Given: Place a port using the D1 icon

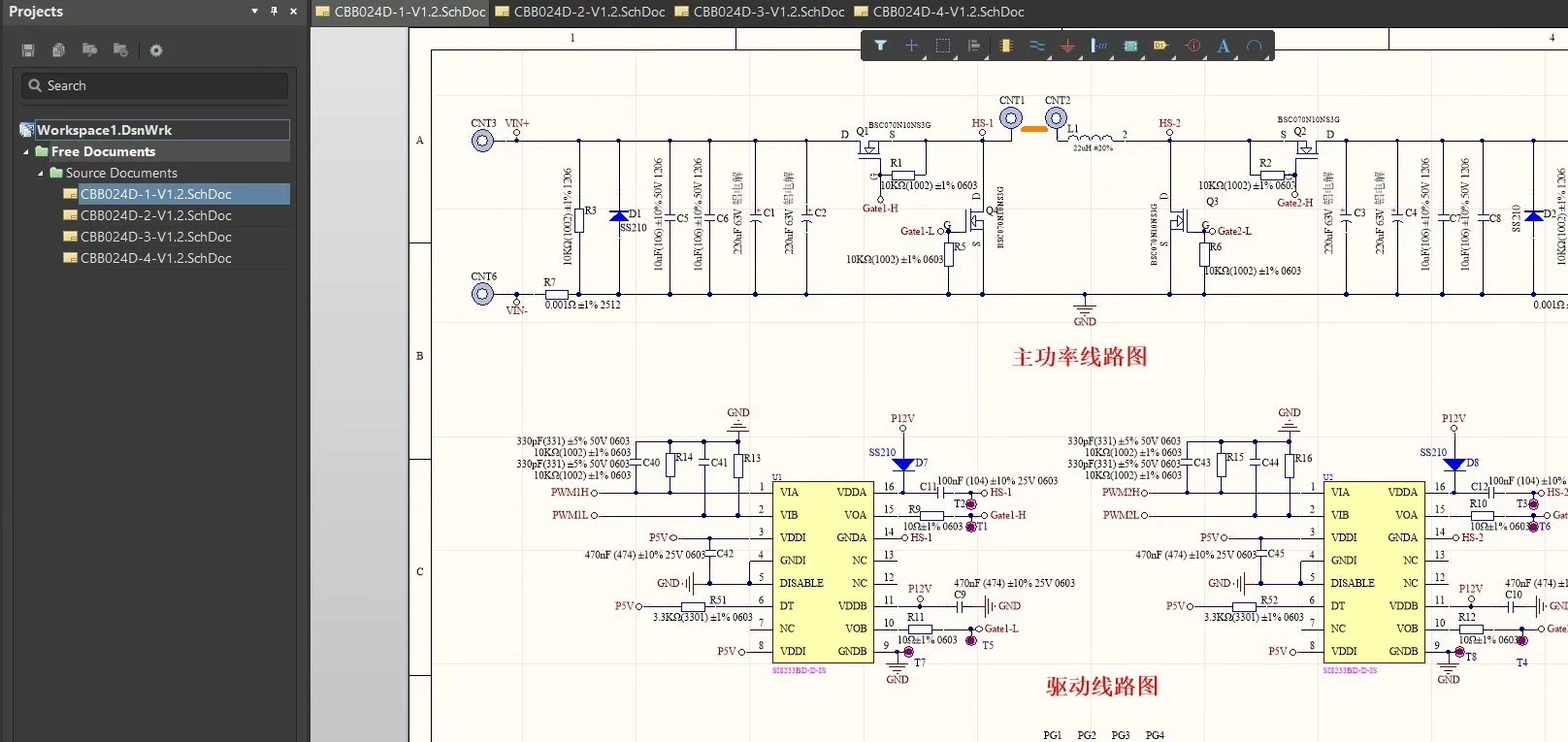Looking at the screenshot, I should [1160, 46].
